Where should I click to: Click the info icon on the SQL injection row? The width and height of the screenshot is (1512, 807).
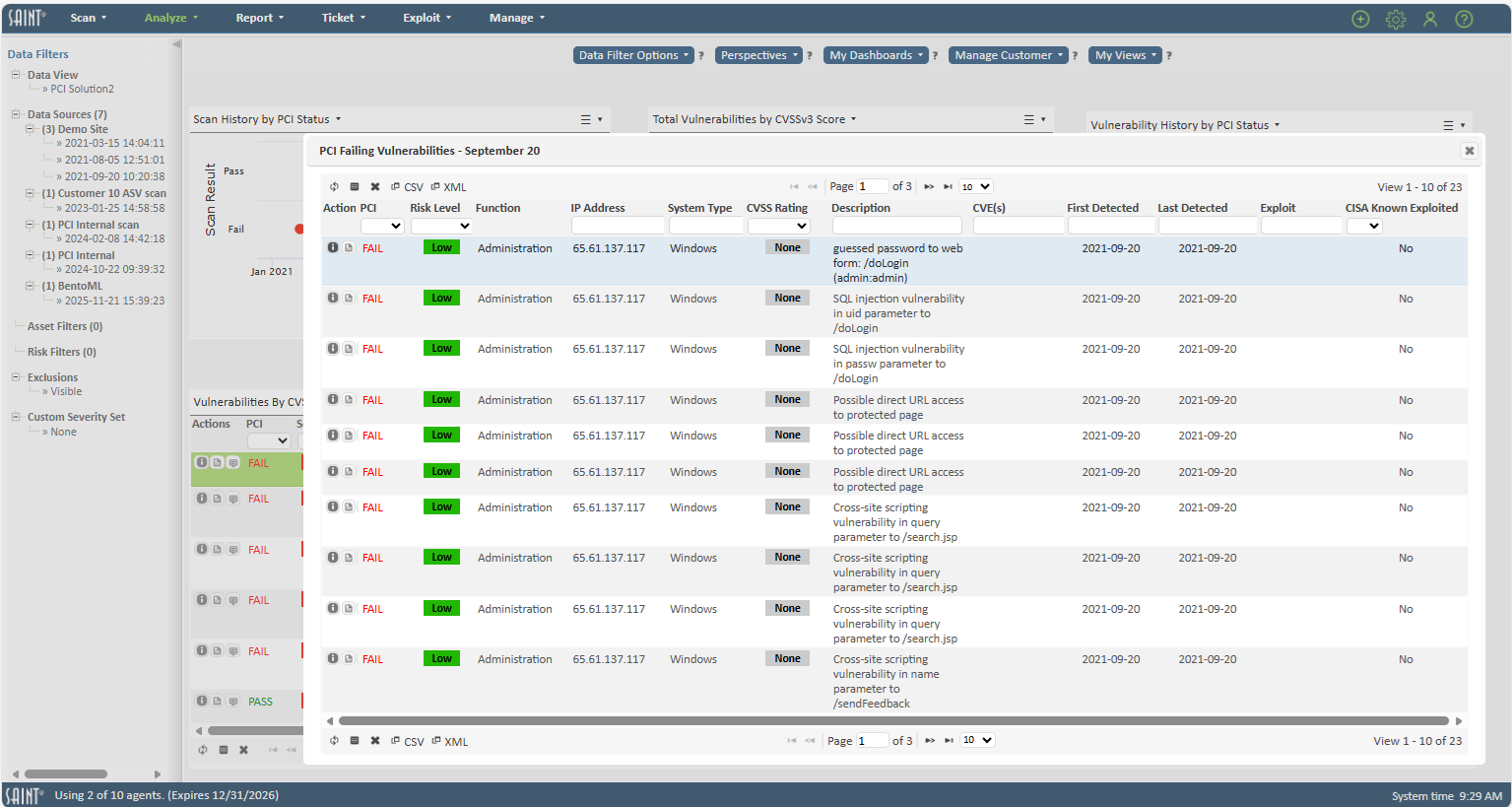[333, 298]
